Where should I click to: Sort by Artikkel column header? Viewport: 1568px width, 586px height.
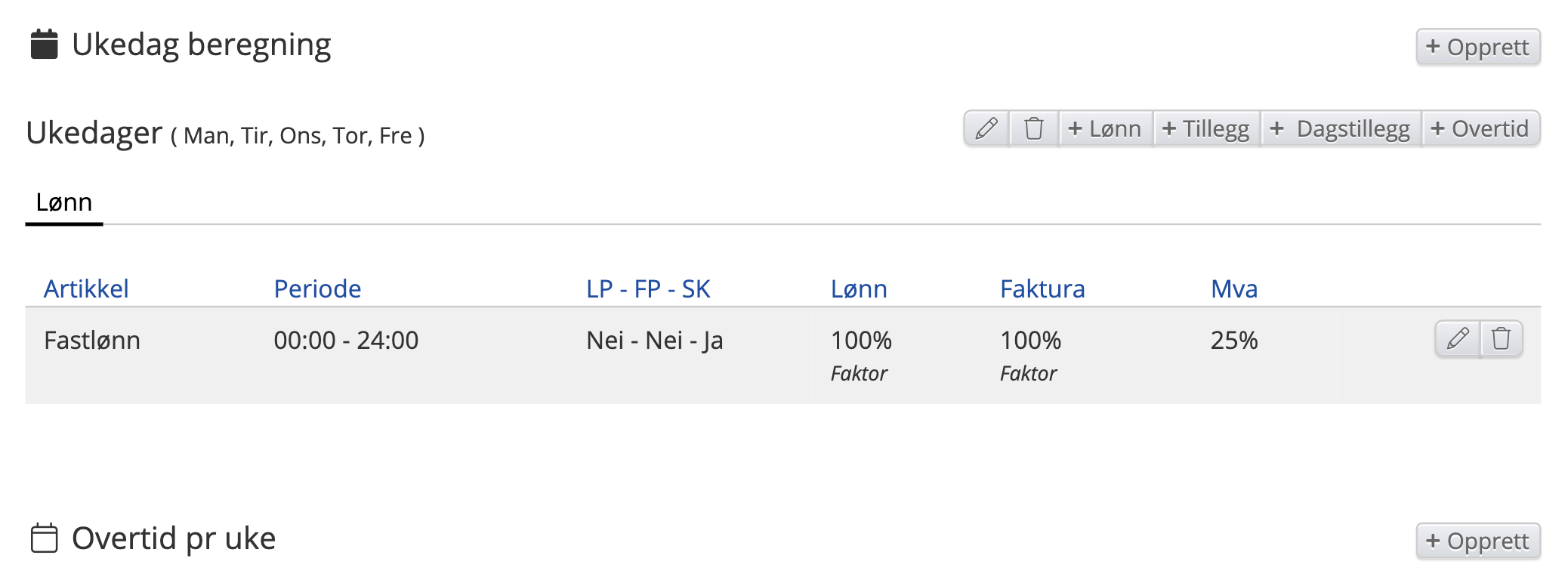(86, 288)
